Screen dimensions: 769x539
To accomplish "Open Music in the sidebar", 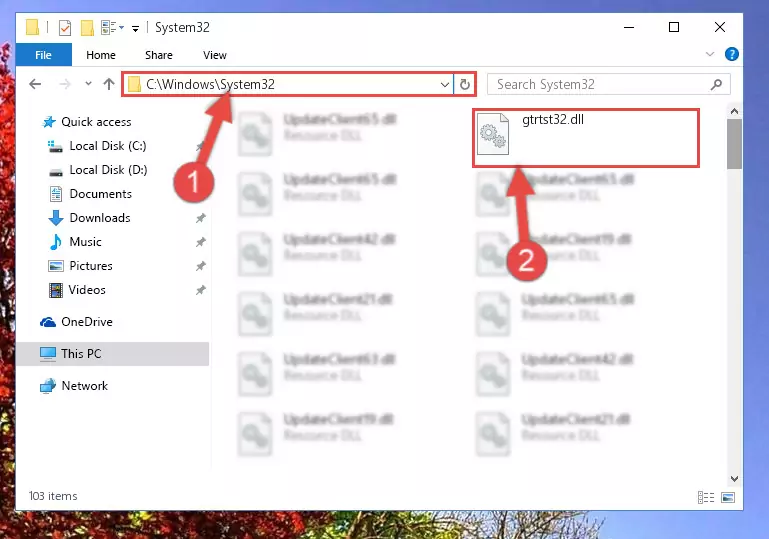I will point(76,242).
